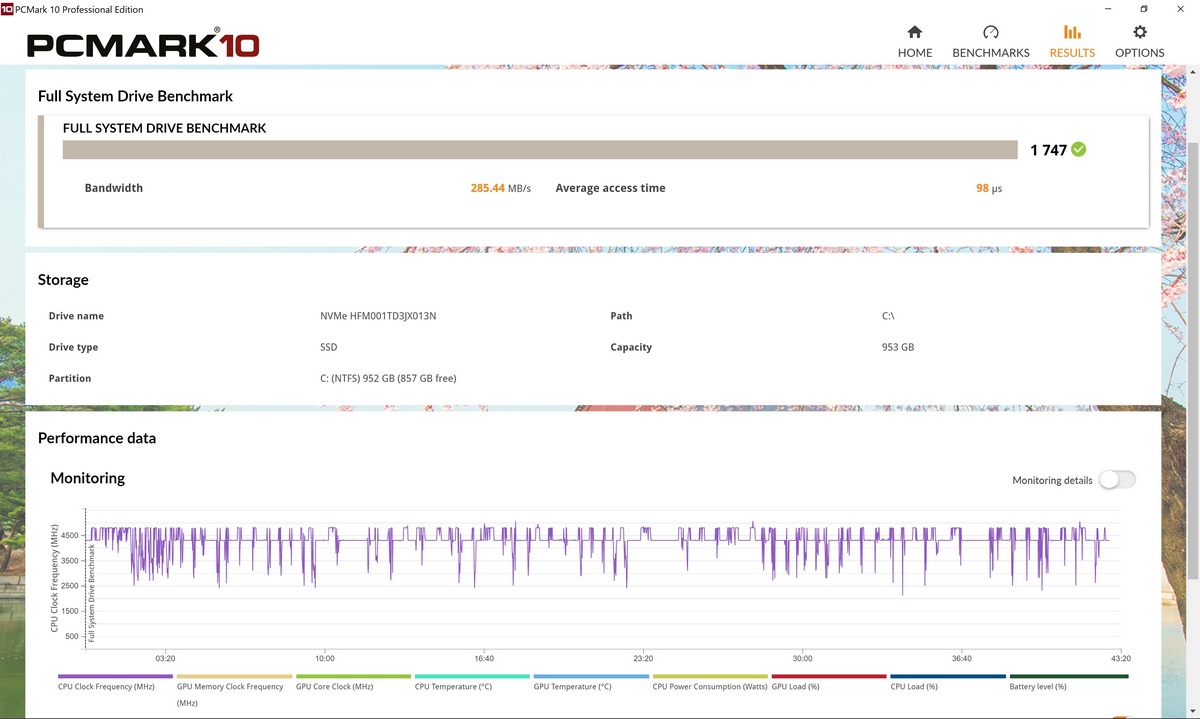Toggle CPU Power Consumption legend series
Image resolution: width=1200 pixels, height=719 pixels.
pyautogui.click(x=709, y=687)
